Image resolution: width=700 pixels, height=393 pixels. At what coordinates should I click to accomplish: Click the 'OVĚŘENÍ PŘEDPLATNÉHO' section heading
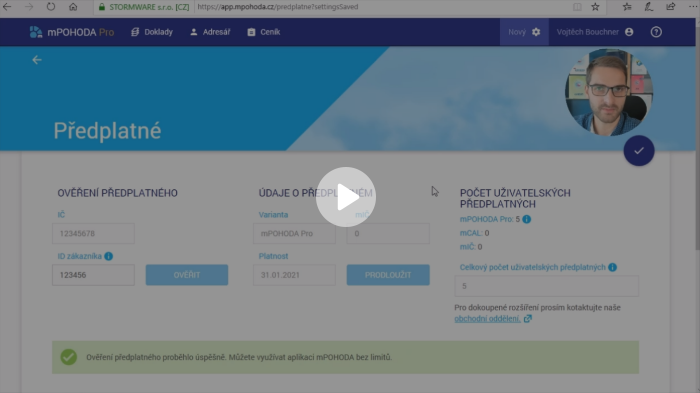click(x=117, y=193)
